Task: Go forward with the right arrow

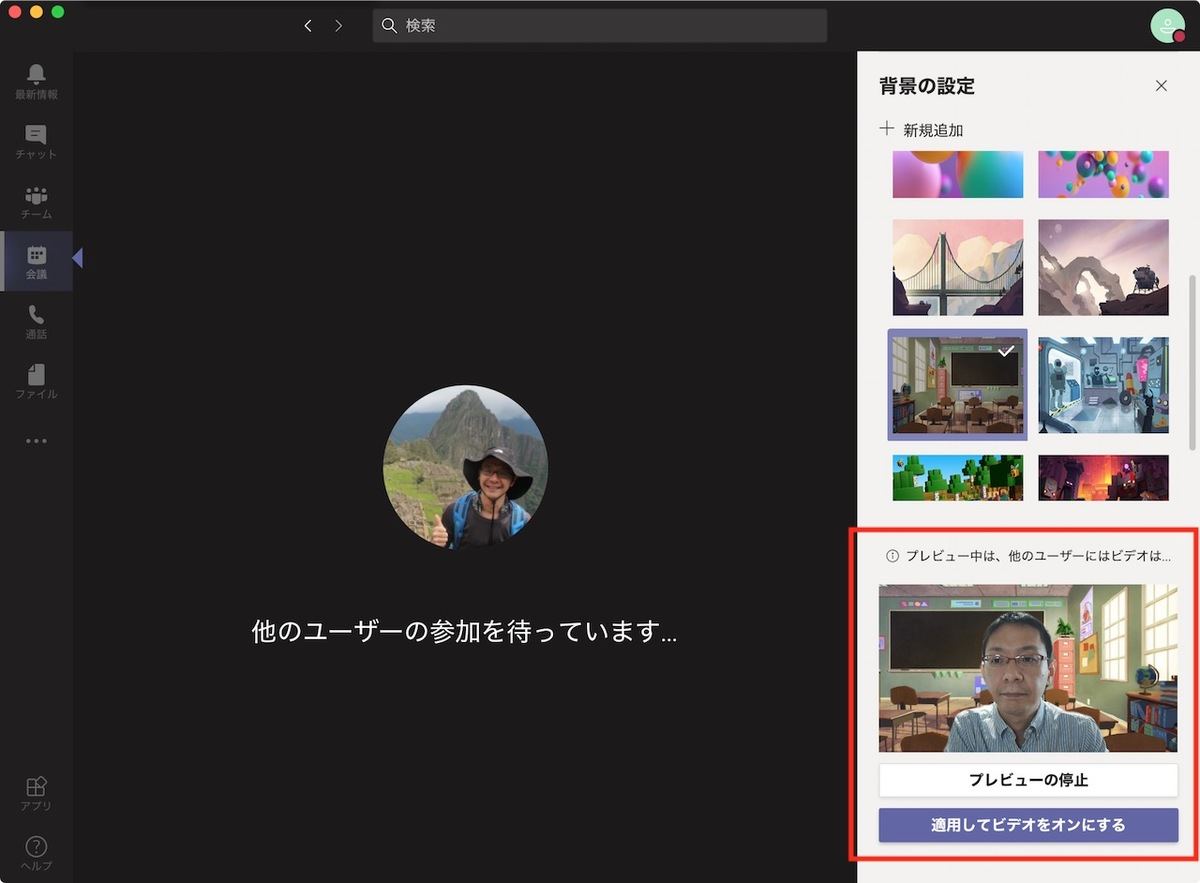Action: [x=338, y=25]
